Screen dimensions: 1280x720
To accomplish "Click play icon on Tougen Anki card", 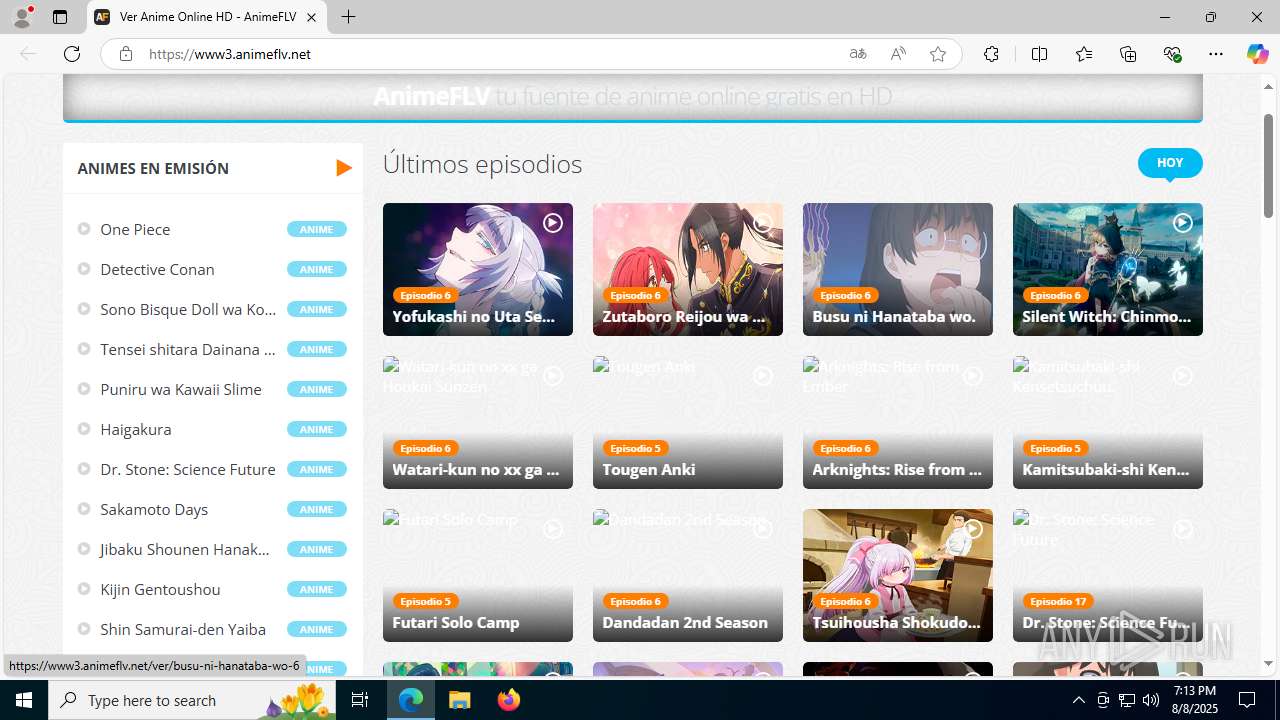I will pyautogui.click(x=763, y=376).
